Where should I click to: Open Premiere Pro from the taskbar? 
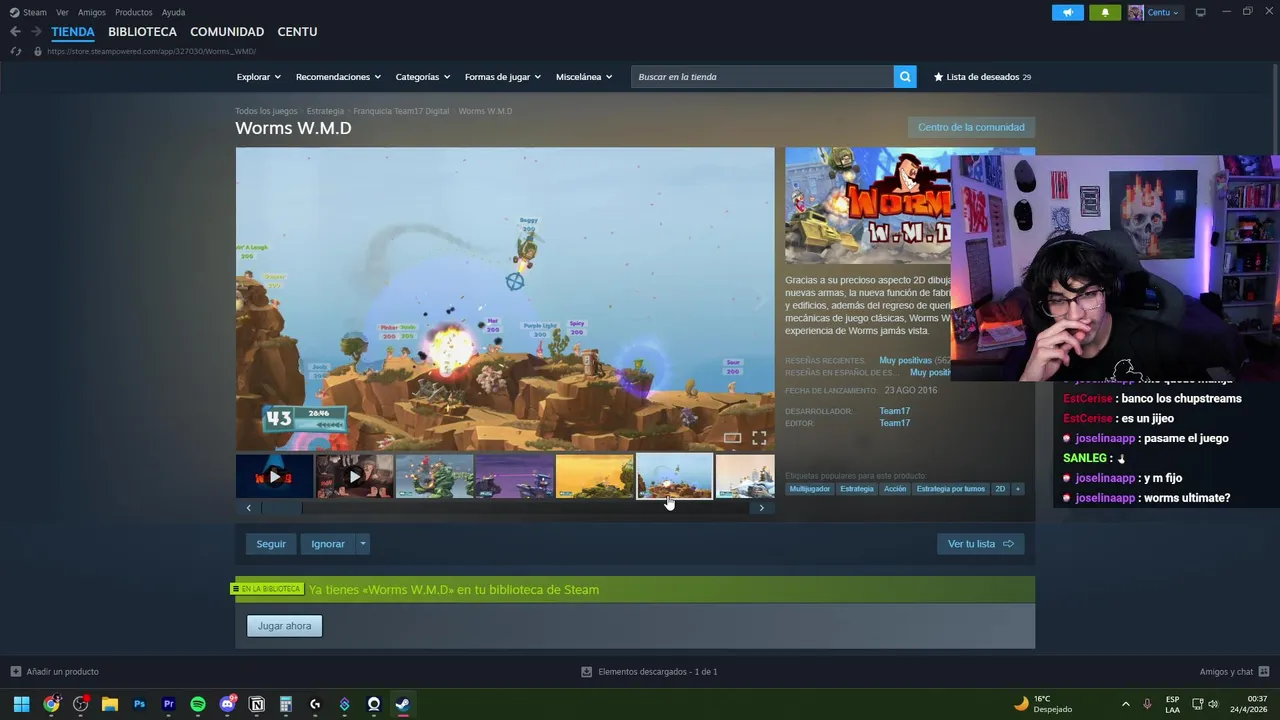[x=168, y=704]
